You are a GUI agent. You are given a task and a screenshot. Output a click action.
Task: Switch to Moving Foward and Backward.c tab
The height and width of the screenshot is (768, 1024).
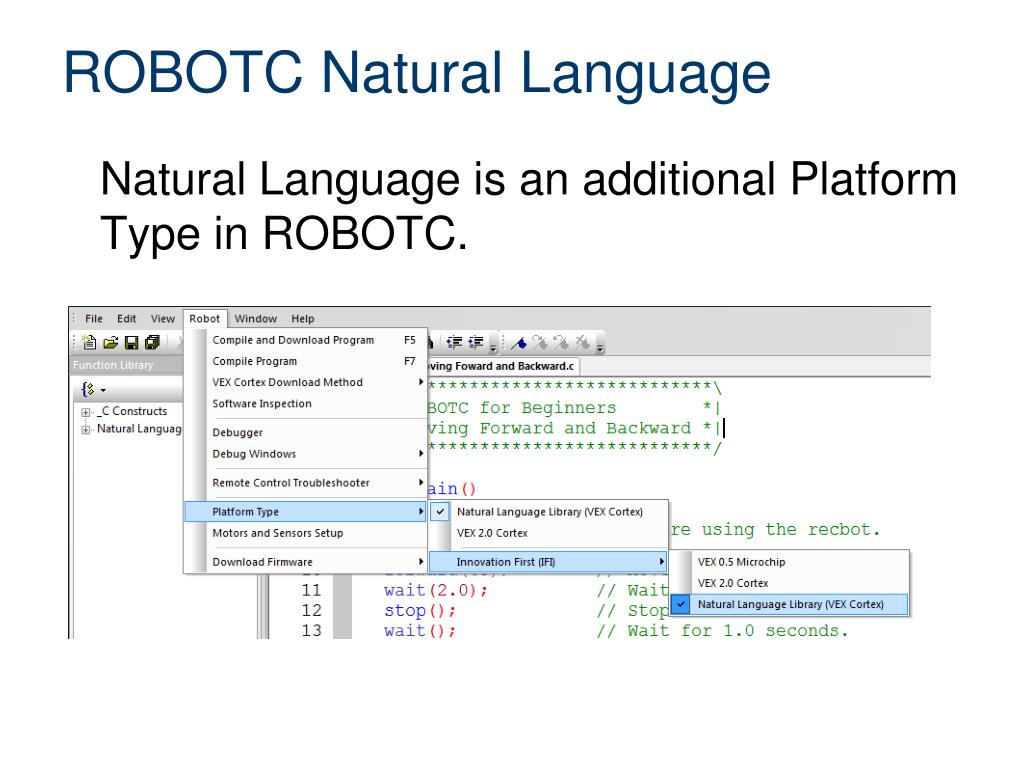[x=502, y=366]
